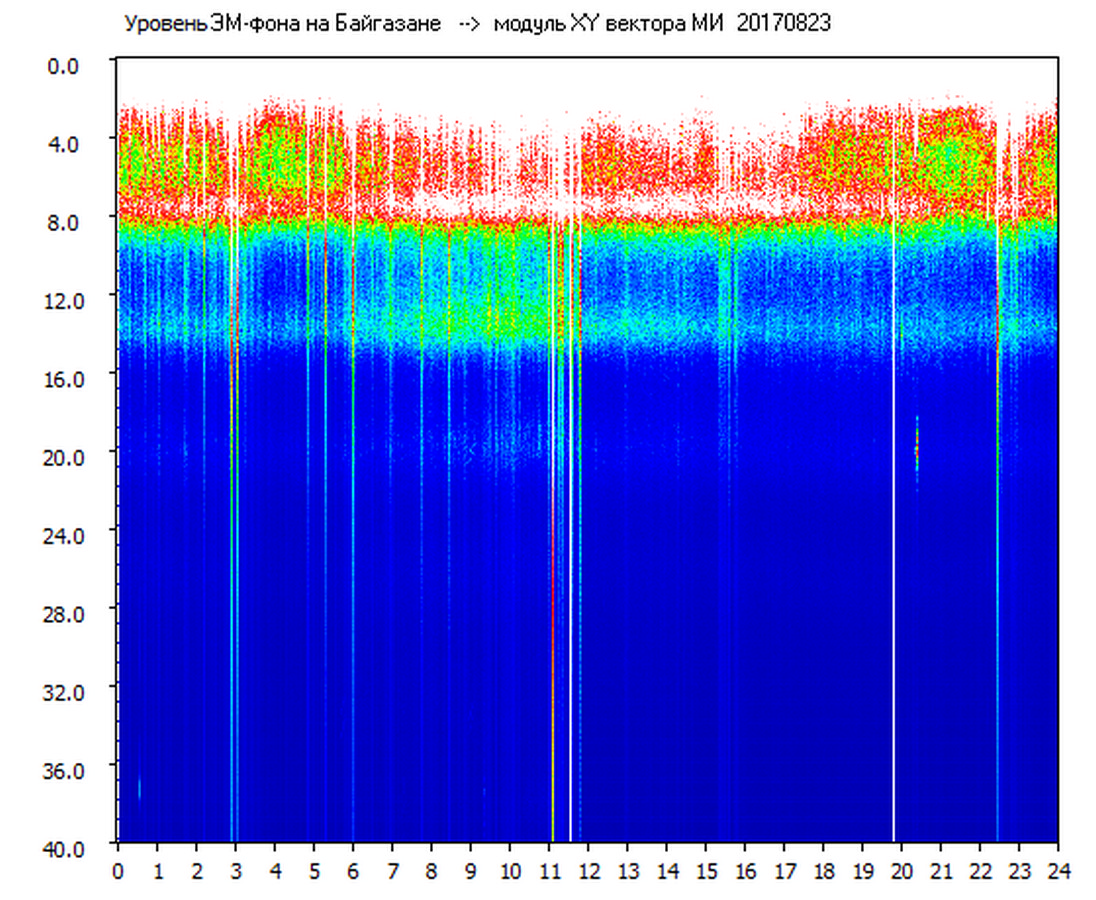The width and height of the screenshot is (1096, 900).
Task: Click the chart title text at top
Action: [476, 24]
